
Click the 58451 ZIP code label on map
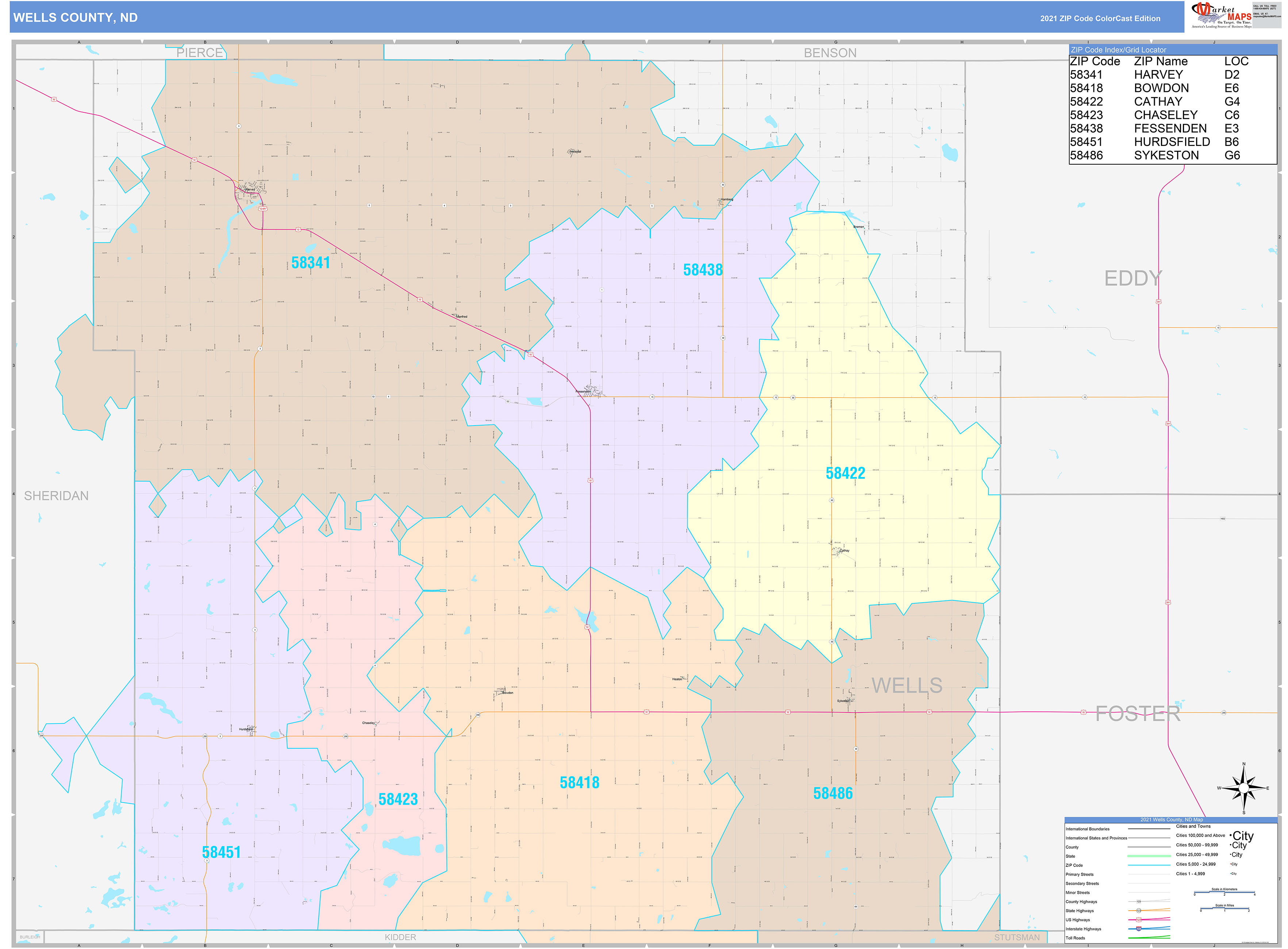click(x=221, y=852)
